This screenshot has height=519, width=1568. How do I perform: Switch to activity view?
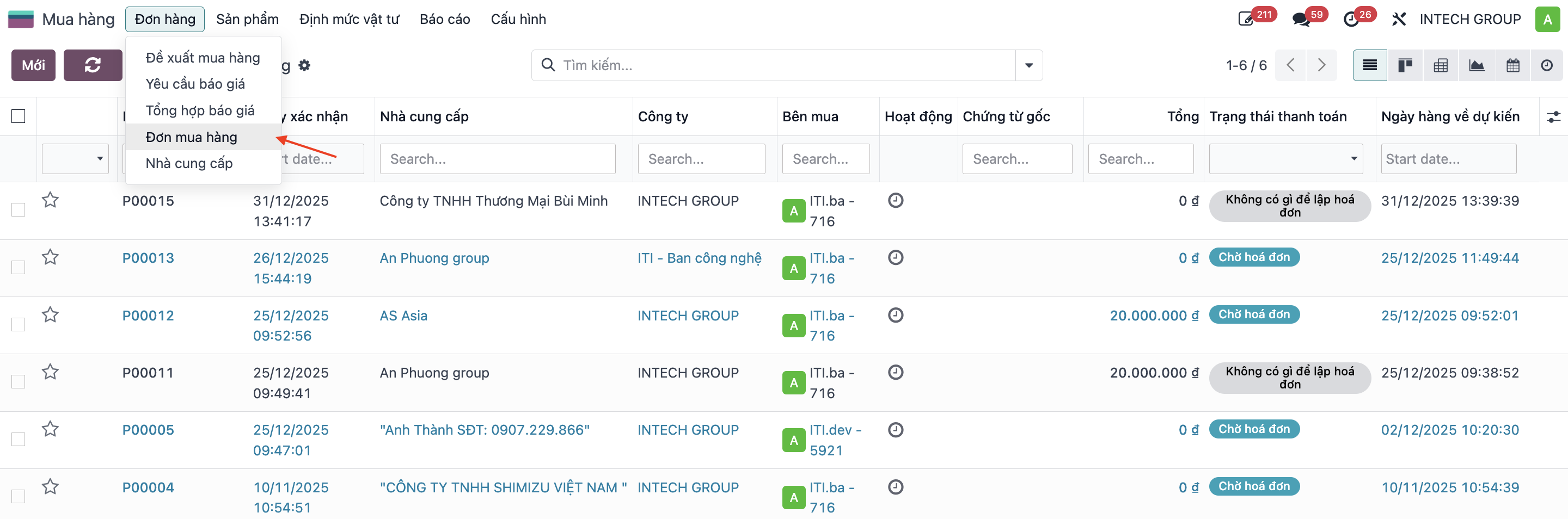coord(1547,65)
